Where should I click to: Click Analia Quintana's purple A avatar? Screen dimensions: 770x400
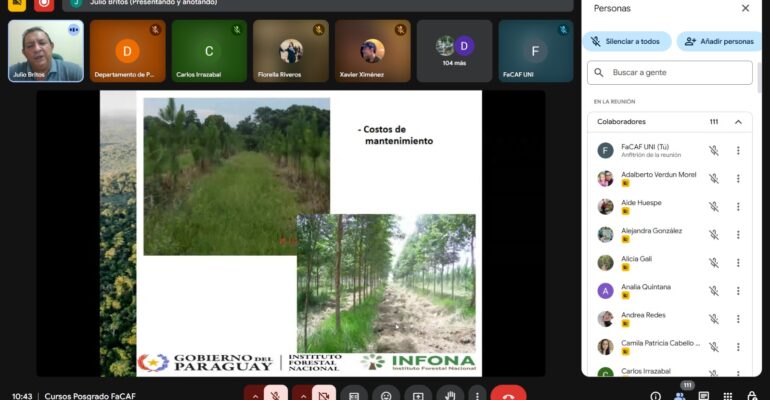(605, 291)
